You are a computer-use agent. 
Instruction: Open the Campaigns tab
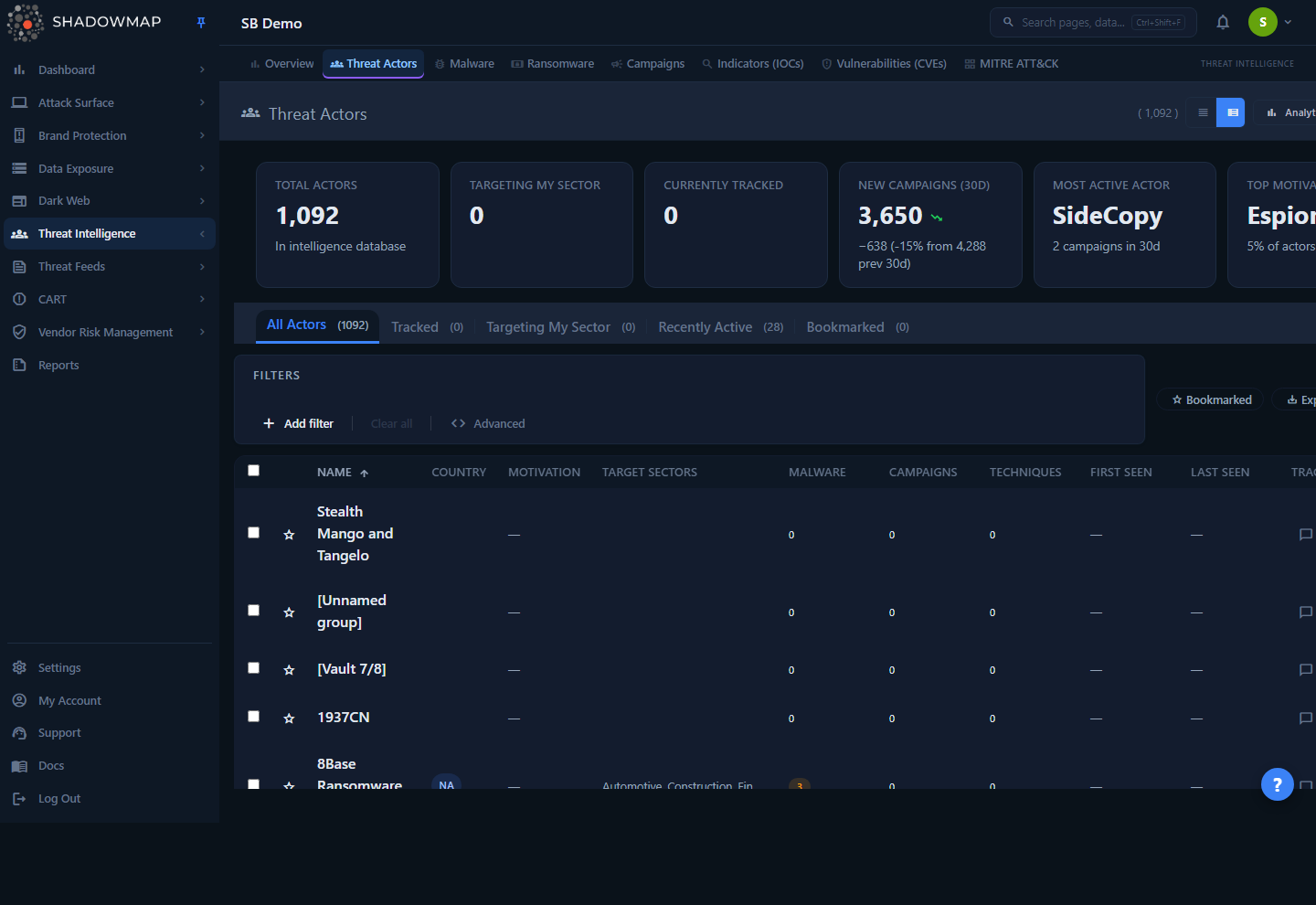point(648,64)
